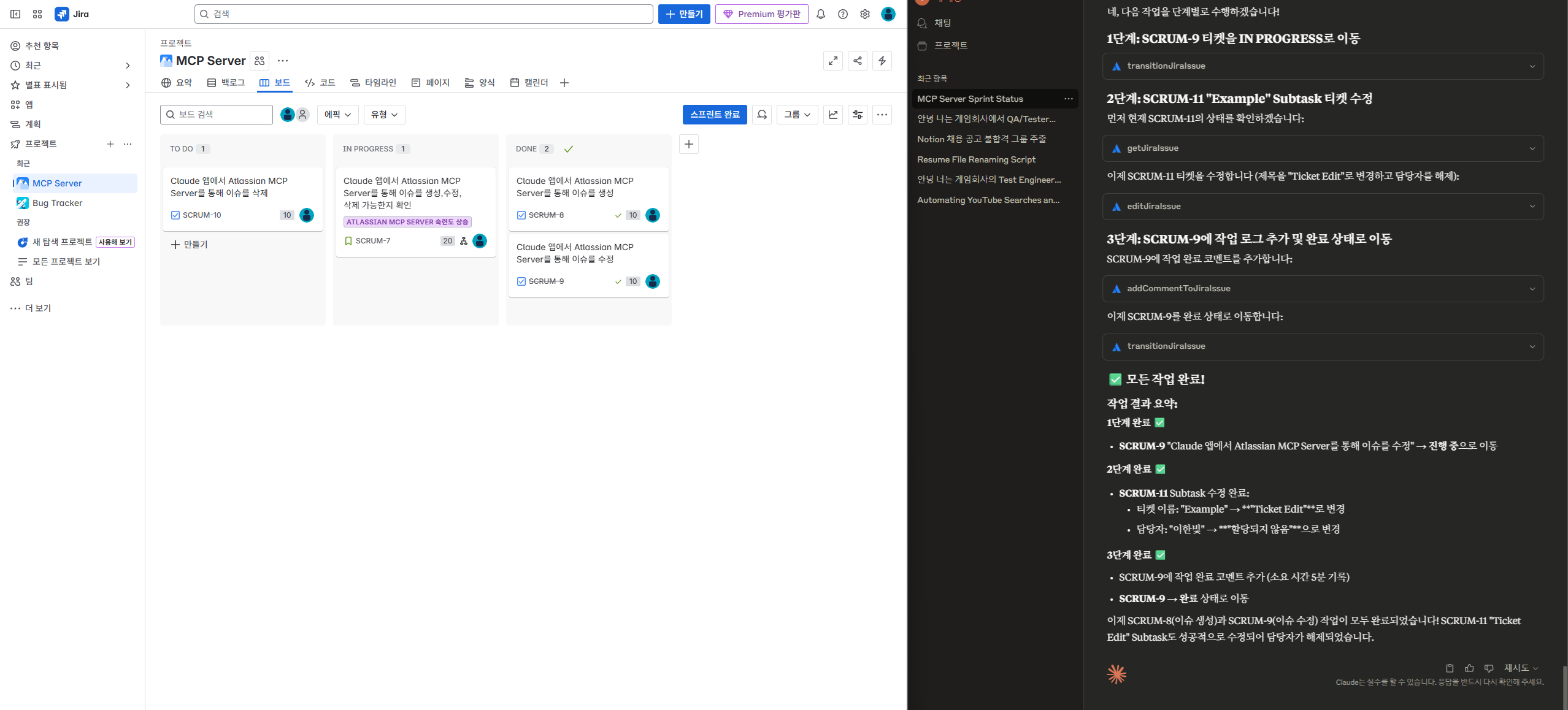The height and width of the screenshot is (710, 1568).
Task: Switch to the 타임라인 tab
Action: click(x=373, y=83)
